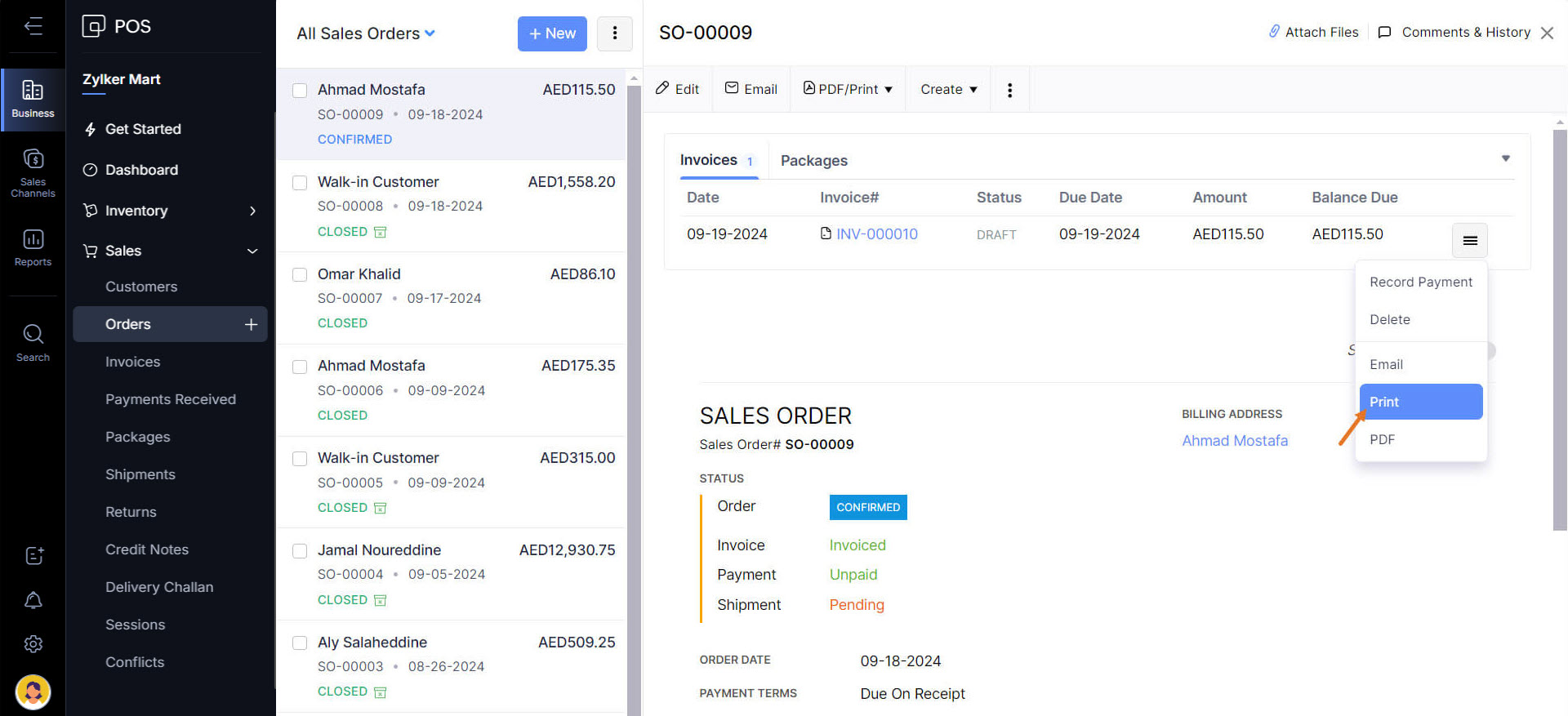Open the three-dot menu next to Create

tap(1009, 90)
